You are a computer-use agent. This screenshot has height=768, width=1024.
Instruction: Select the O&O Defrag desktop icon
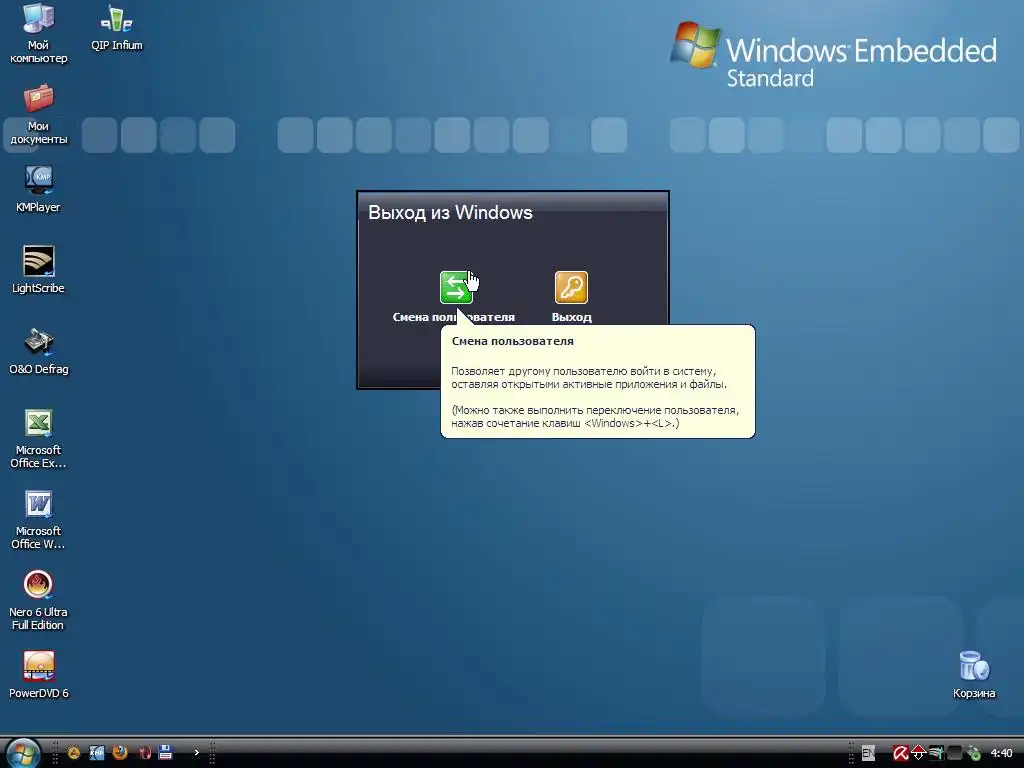pyautogui.click(x=39, y=351)
